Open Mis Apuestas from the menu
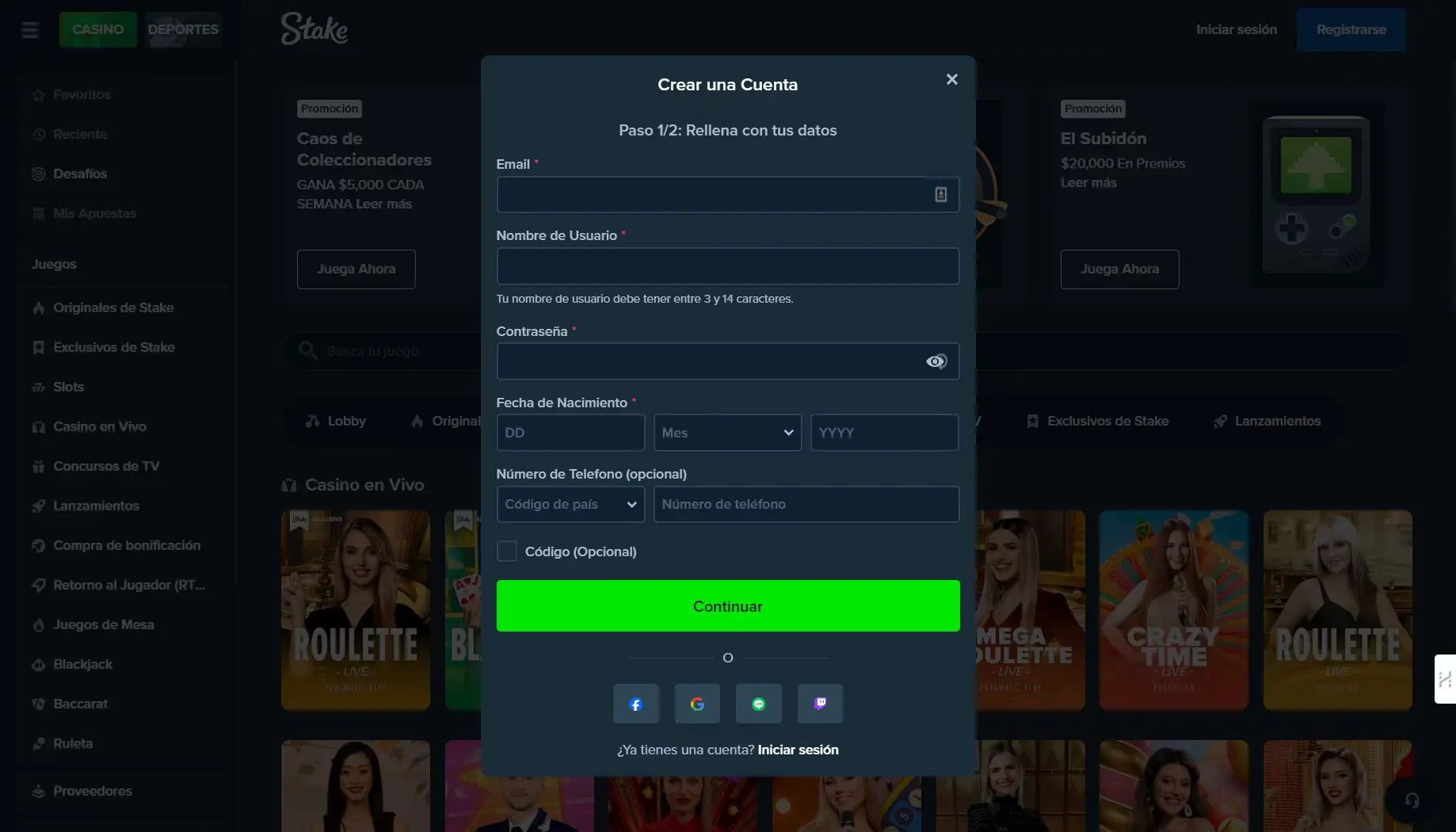 [93, 213]
